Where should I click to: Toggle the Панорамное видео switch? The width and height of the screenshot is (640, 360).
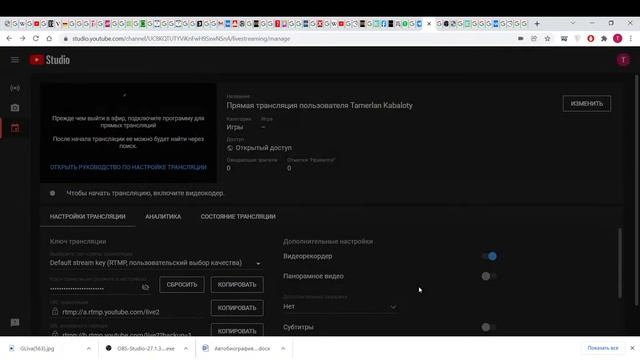(489, 276)
